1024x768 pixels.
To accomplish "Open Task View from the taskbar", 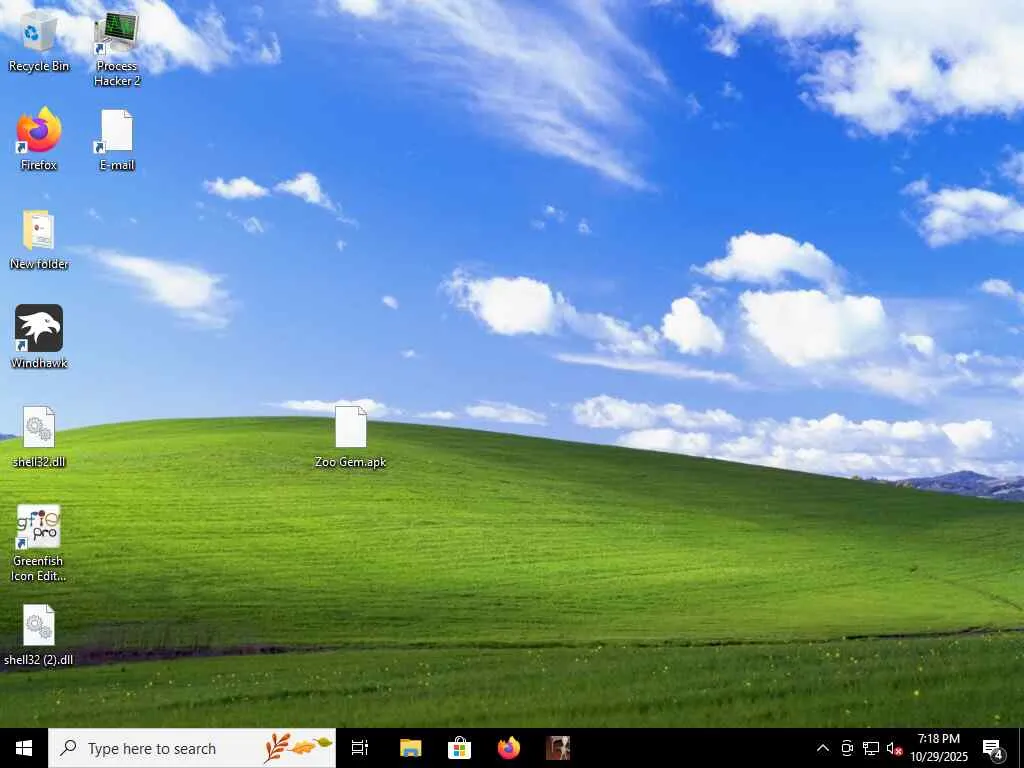I will pyautogui.click(x=360, y=748).
